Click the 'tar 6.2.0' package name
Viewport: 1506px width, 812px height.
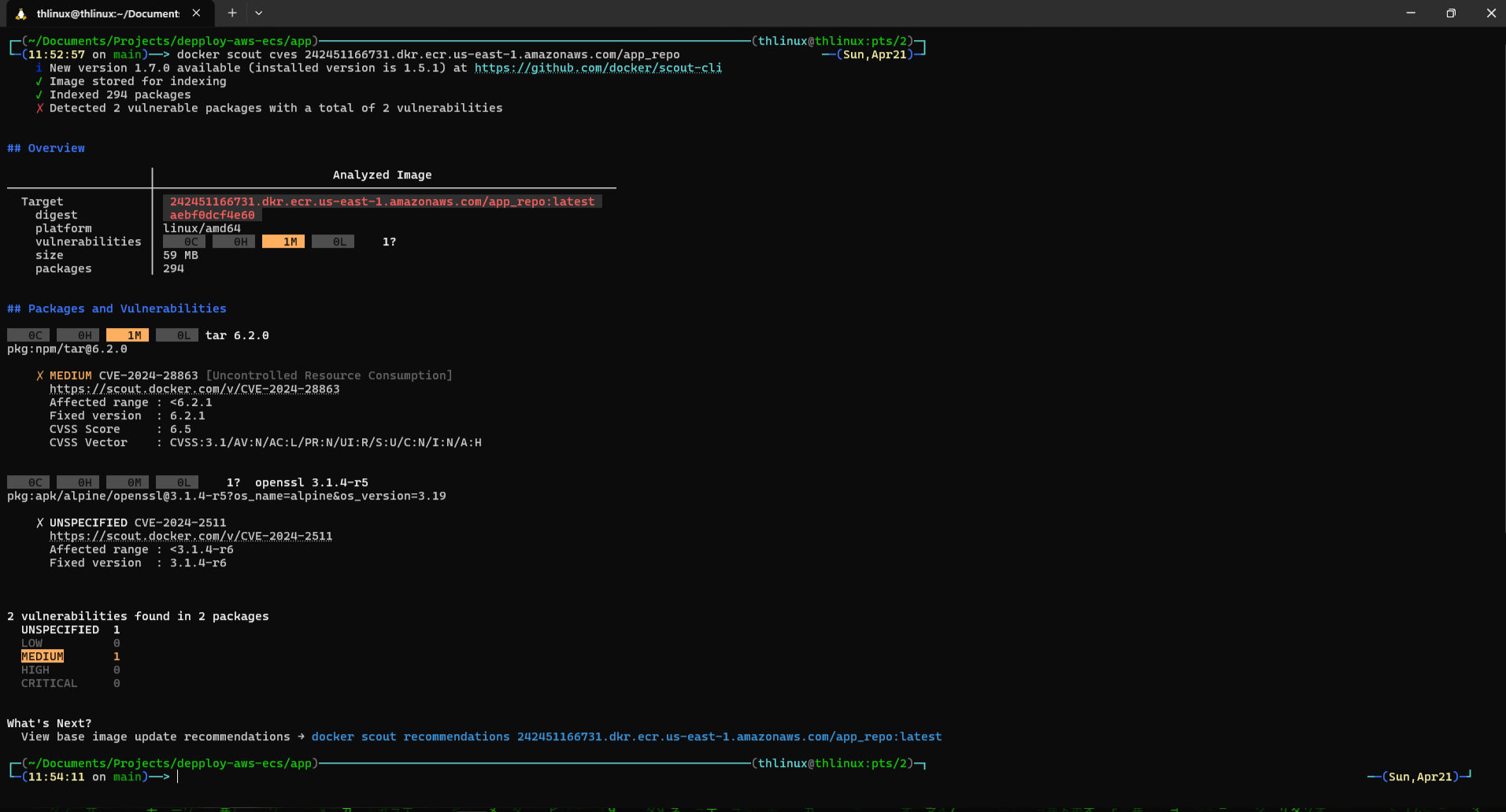point(237,335)
